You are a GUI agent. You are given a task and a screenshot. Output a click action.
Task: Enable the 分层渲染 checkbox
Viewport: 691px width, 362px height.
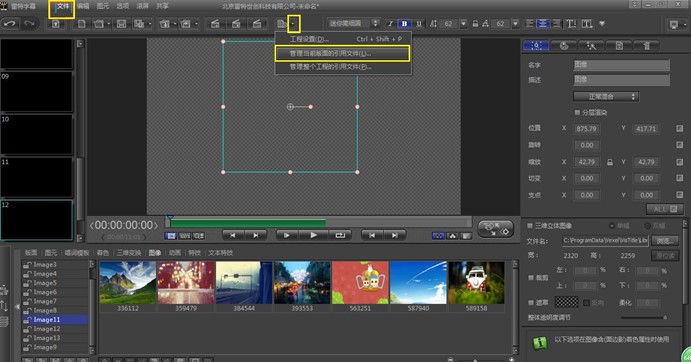point(577,112)
